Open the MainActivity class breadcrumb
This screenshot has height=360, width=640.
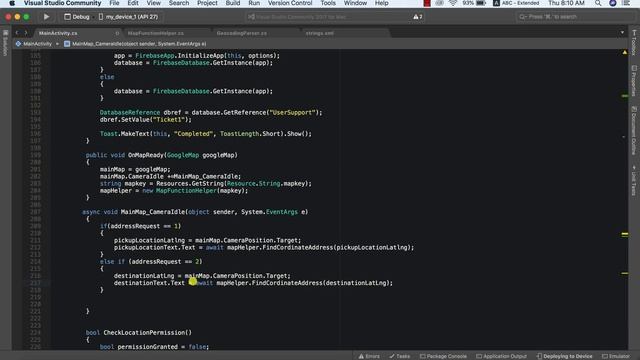point(34,44)
